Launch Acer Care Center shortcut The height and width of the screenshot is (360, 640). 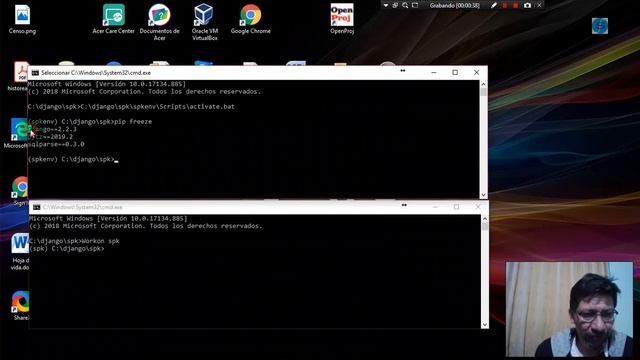(x=113, y=19)
